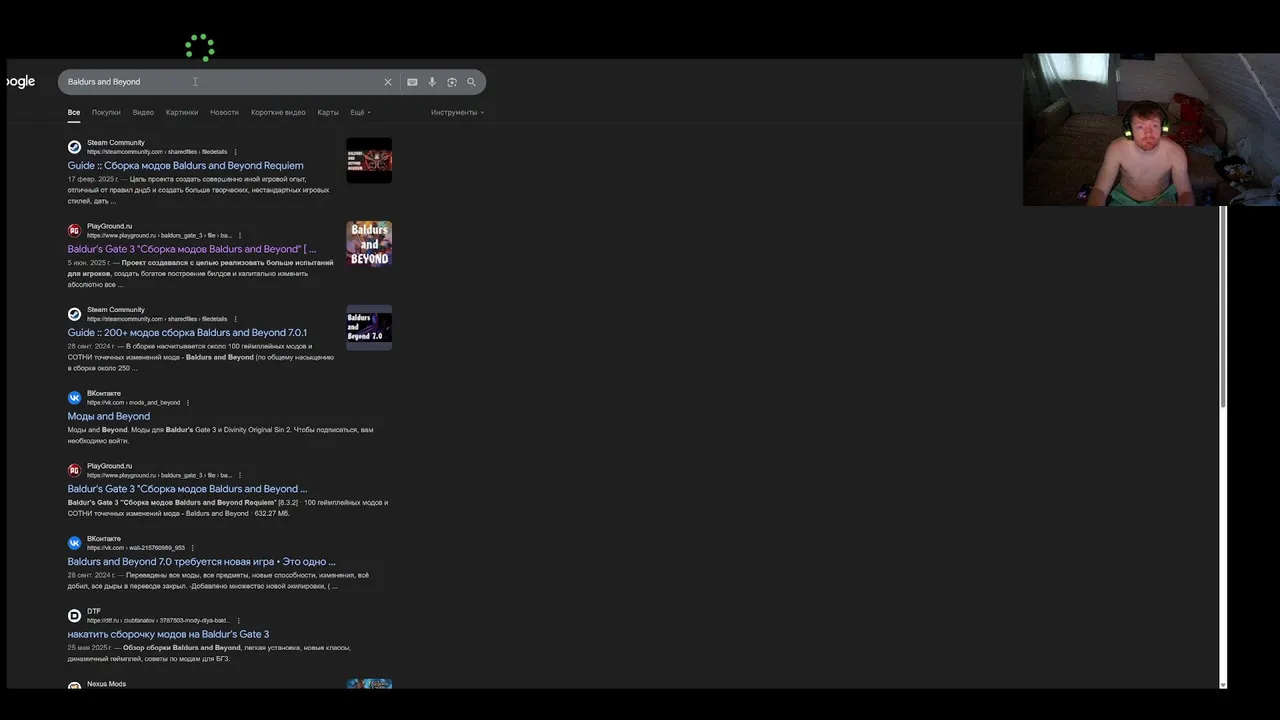The width and height of the screenshot is (1280, 720).
Task: Click the PlayGround.ru favicon of the result mentioning 632.27 Мб
Action: click(x=74, y=470)
